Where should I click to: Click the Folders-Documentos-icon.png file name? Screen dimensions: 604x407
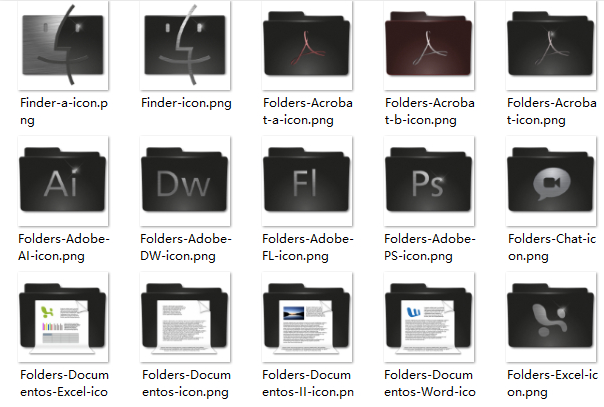pyautogui.click(x=186, y=383)
